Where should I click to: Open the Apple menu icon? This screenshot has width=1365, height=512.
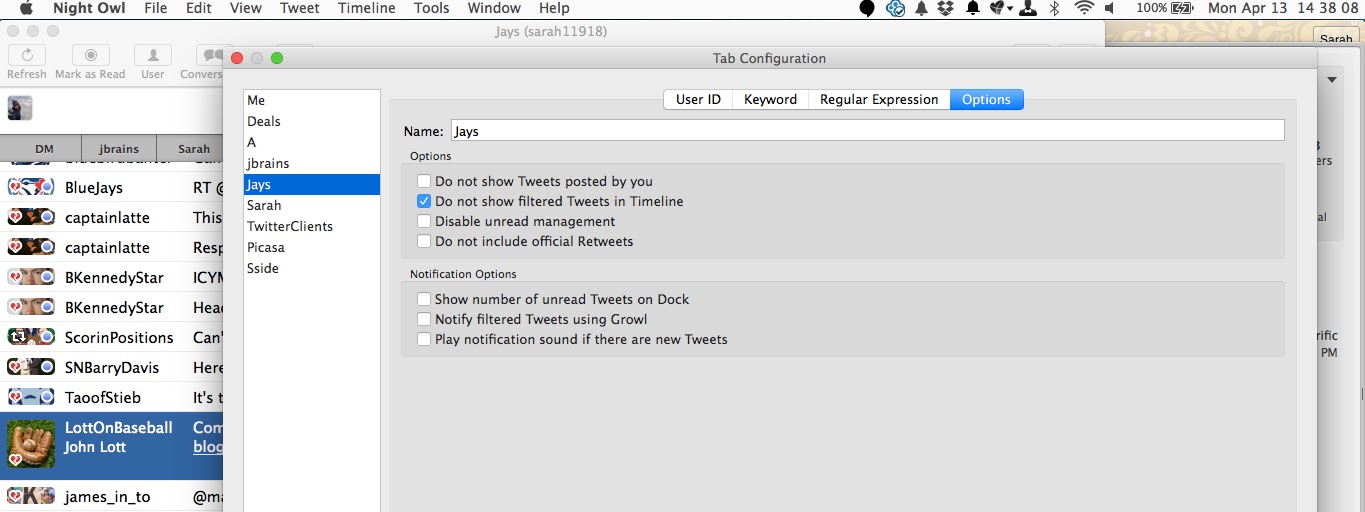[x=26, y=8]
